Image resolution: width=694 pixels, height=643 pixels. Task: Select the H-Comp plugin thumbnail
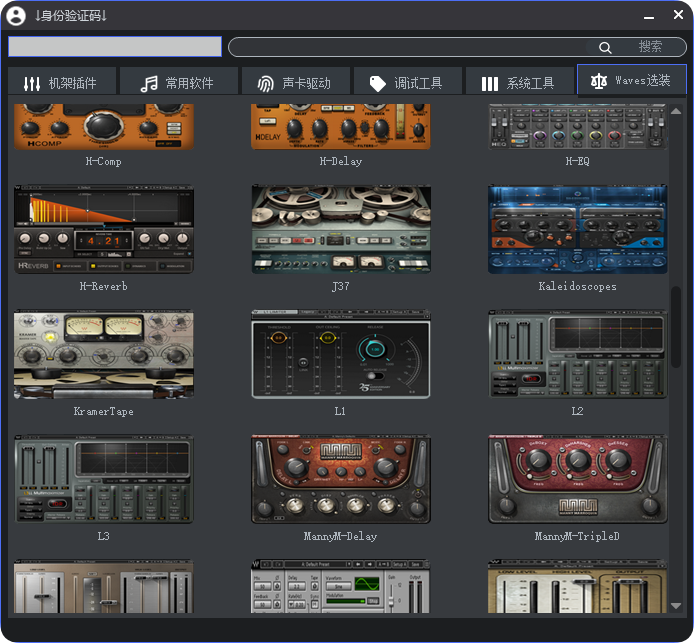click(104, 127)
